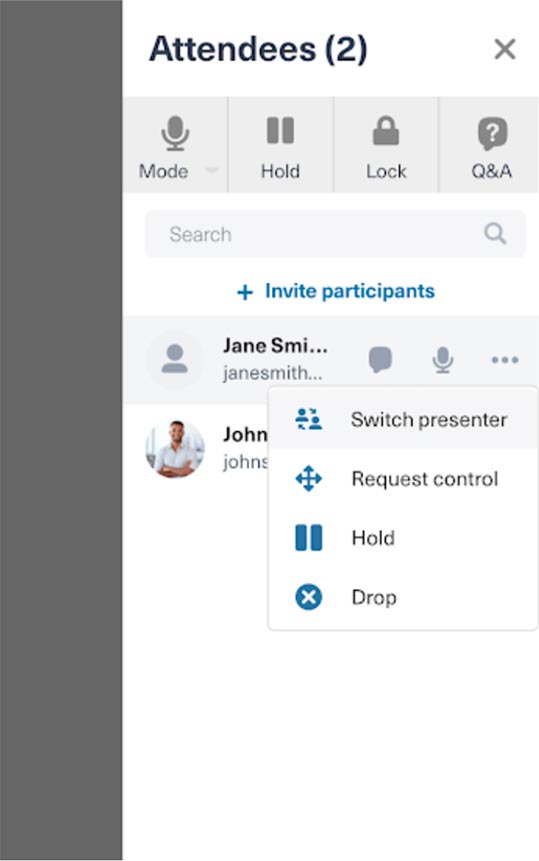Toggle Hold for all attendees in toolbar

coord(280,145)
